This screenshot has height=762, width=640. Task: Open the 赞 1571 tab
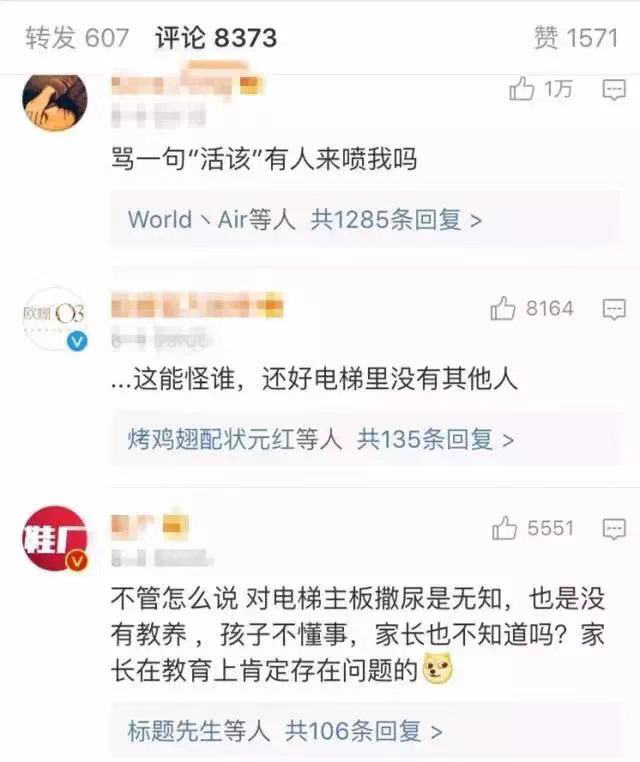(x=576, y=38)
